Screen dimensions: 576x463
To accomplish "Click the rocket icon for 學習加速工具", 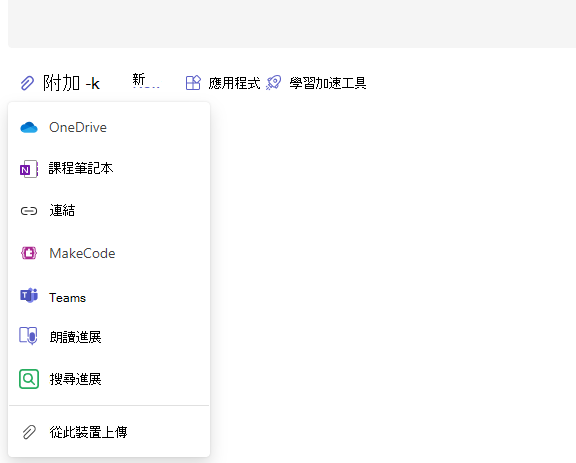I will coord(274,83).
